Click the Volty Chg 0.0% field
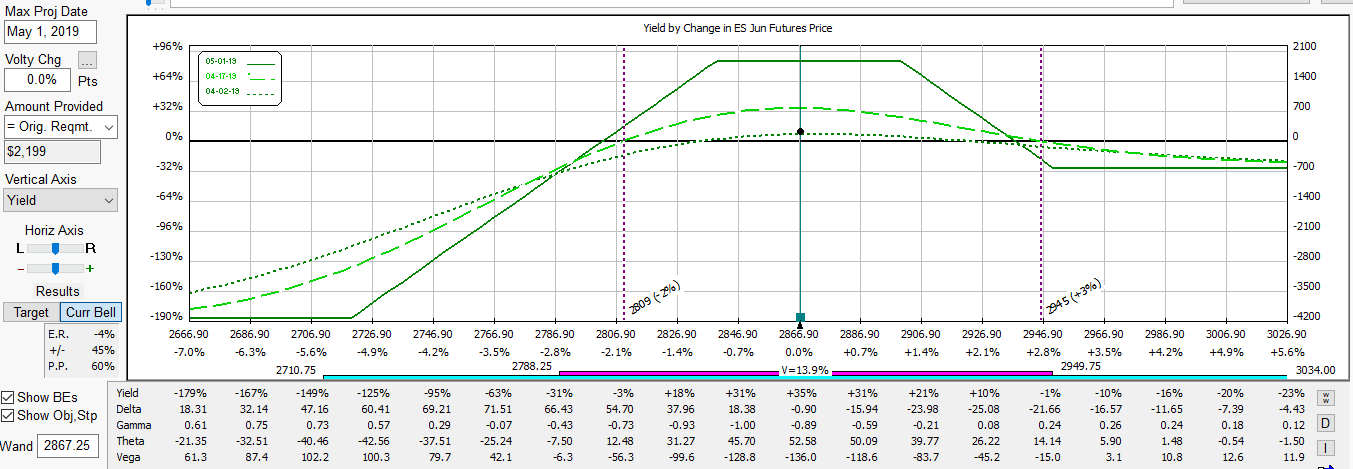Image resolution: width=1353 pixels, height=469 pixels. pyautogui.click(x=37, y=79)
